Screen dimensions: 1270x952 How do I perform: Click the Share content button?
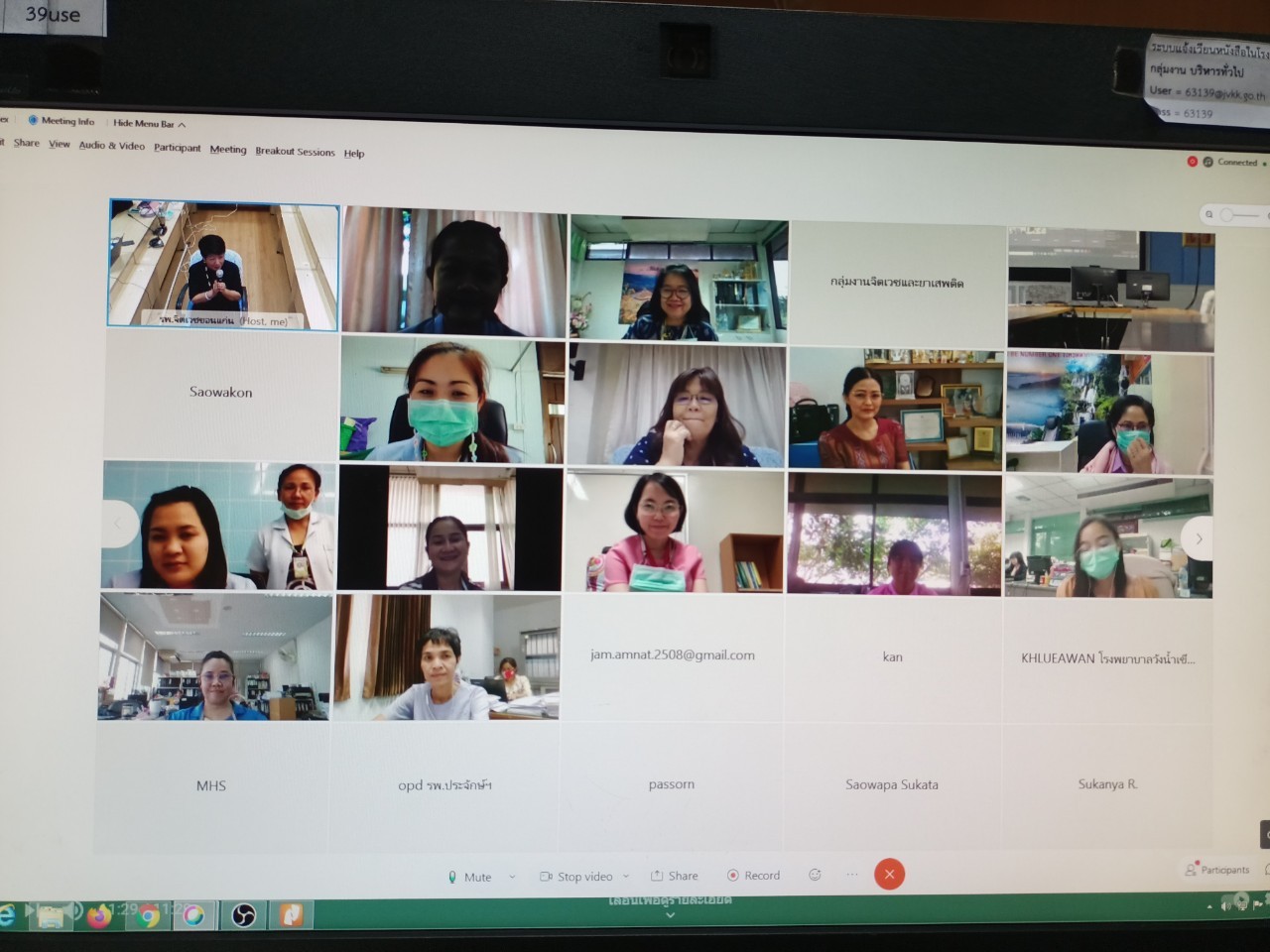pyautogui.click(x=674, y=876)
